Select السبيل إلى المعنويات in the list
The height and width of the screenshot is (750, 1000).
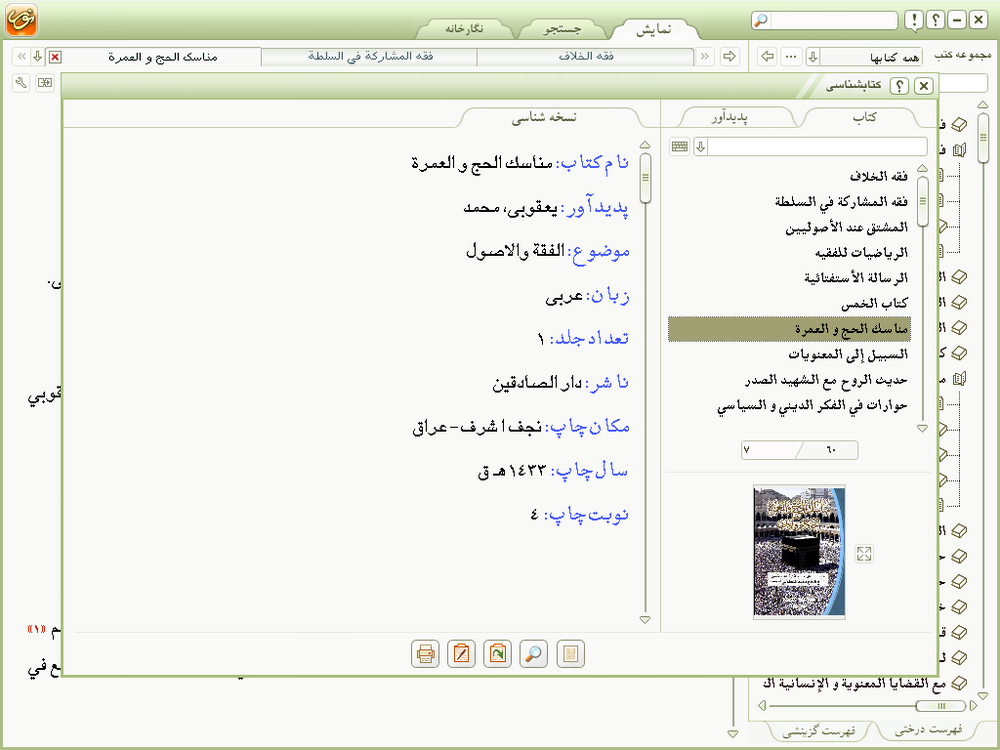[x=790, y=355]
